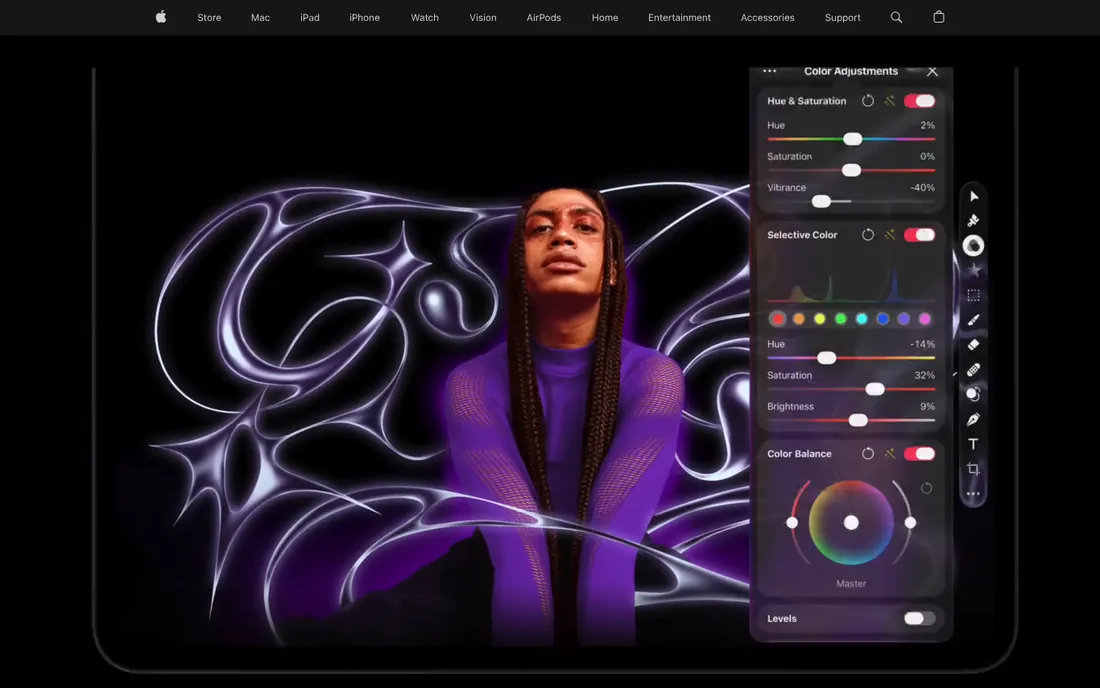The height and width of the screenshot is (688, 1100).
Task: Select the Paint brush tool
Action: (x=974, y=320)
